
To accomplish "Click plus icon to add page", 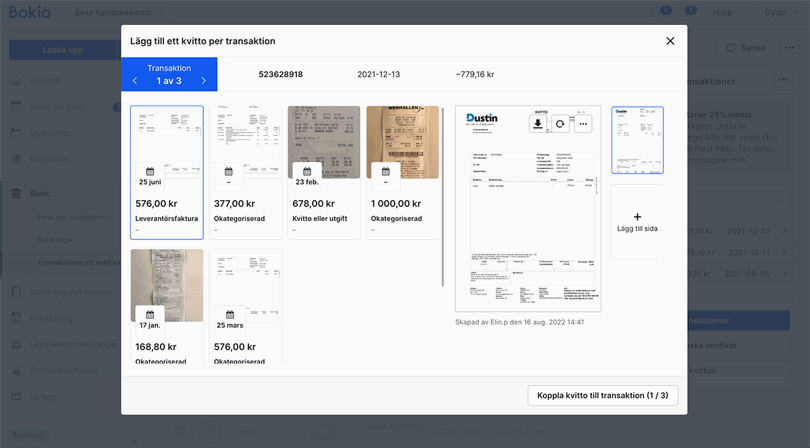I will (637, 217).
